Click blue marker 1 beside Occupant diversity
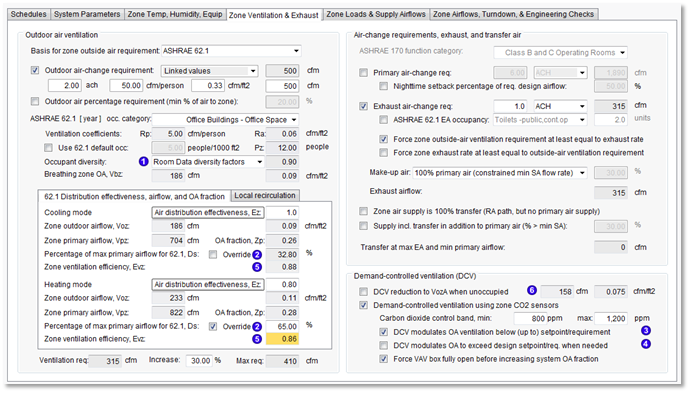Image resolution: width=690 pixels, height=393 pixels. pyautogui.click(x=143, y=162)
